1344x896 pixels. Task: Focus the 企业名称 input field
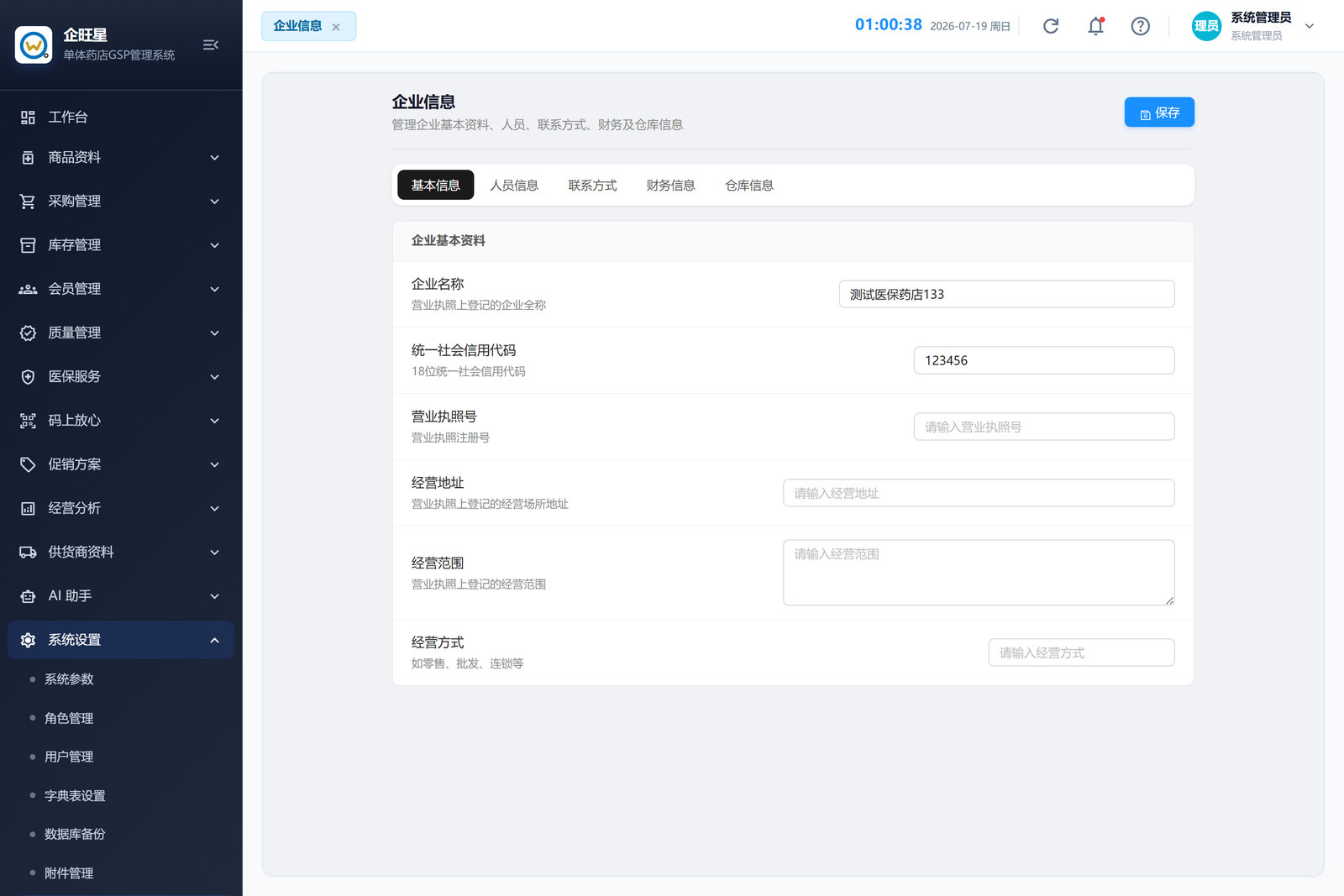click(x=1006, y=294)
